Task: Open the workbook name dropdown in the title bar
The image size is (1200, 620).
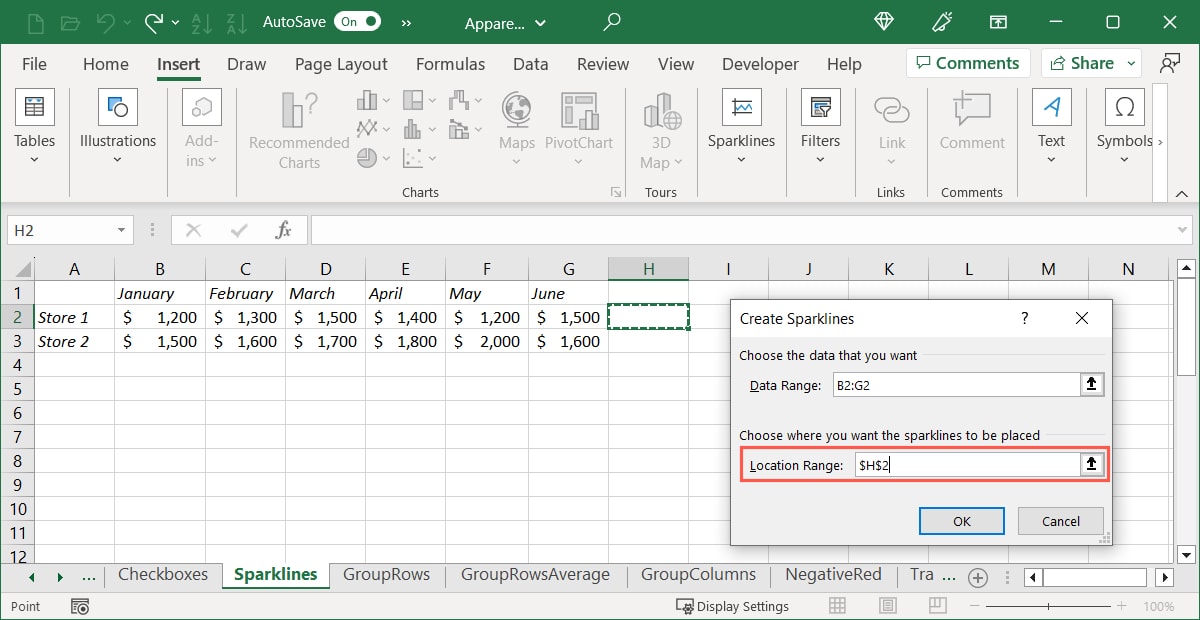Action: click(540, 22)
